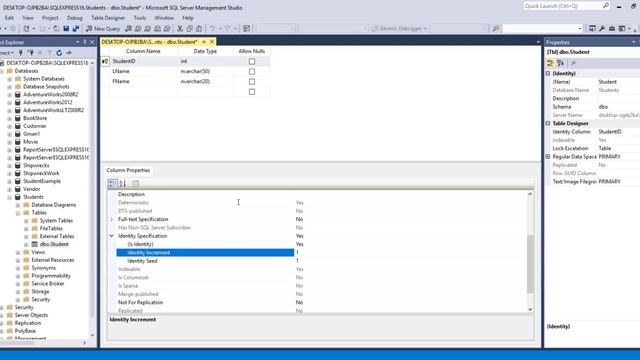640x360 pixels.
Task: Click the Object Explorer auto-hide pin icon
Action: click(85, 42)
